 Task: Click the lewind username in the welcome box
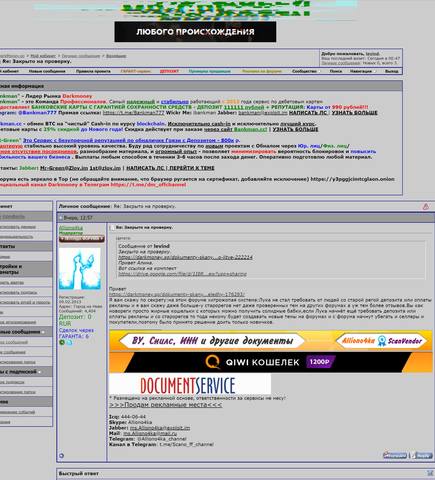coord(372,54)
